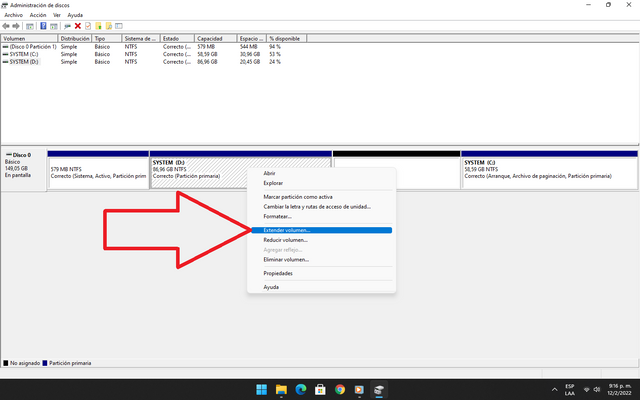Select the Disco 0 disk label panel
This screenshot has height=400, width=640.
24,170
